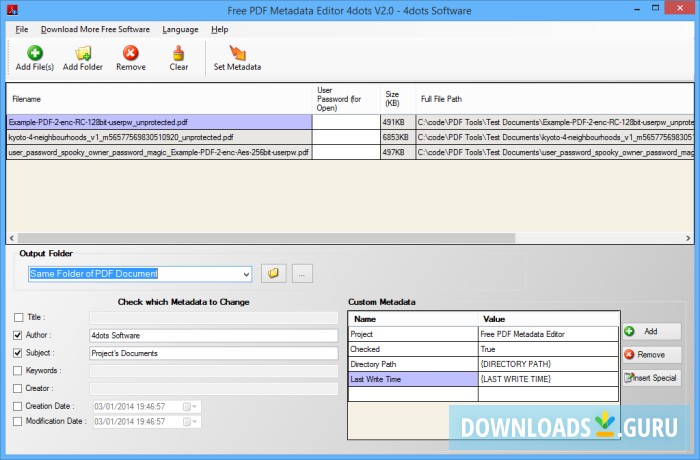Open the File menu
Viewport: 700px width, 460px height.
[21, 30]
